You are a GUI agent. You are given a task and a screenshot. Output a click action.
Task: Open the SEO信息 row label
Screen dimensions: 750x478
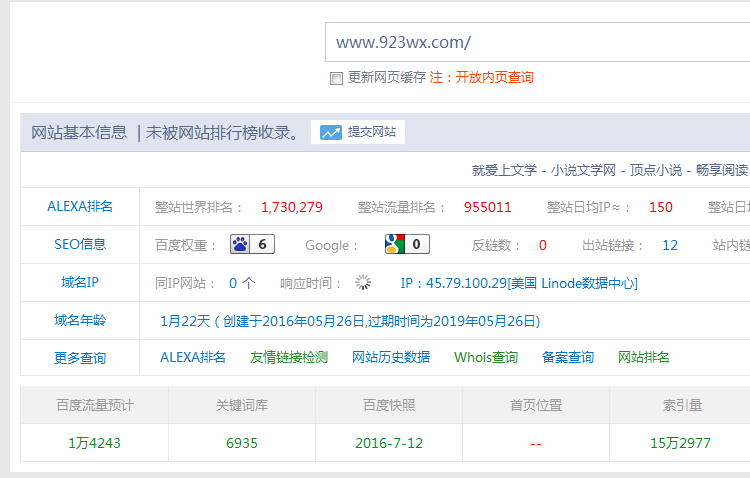tap(80, 244)
